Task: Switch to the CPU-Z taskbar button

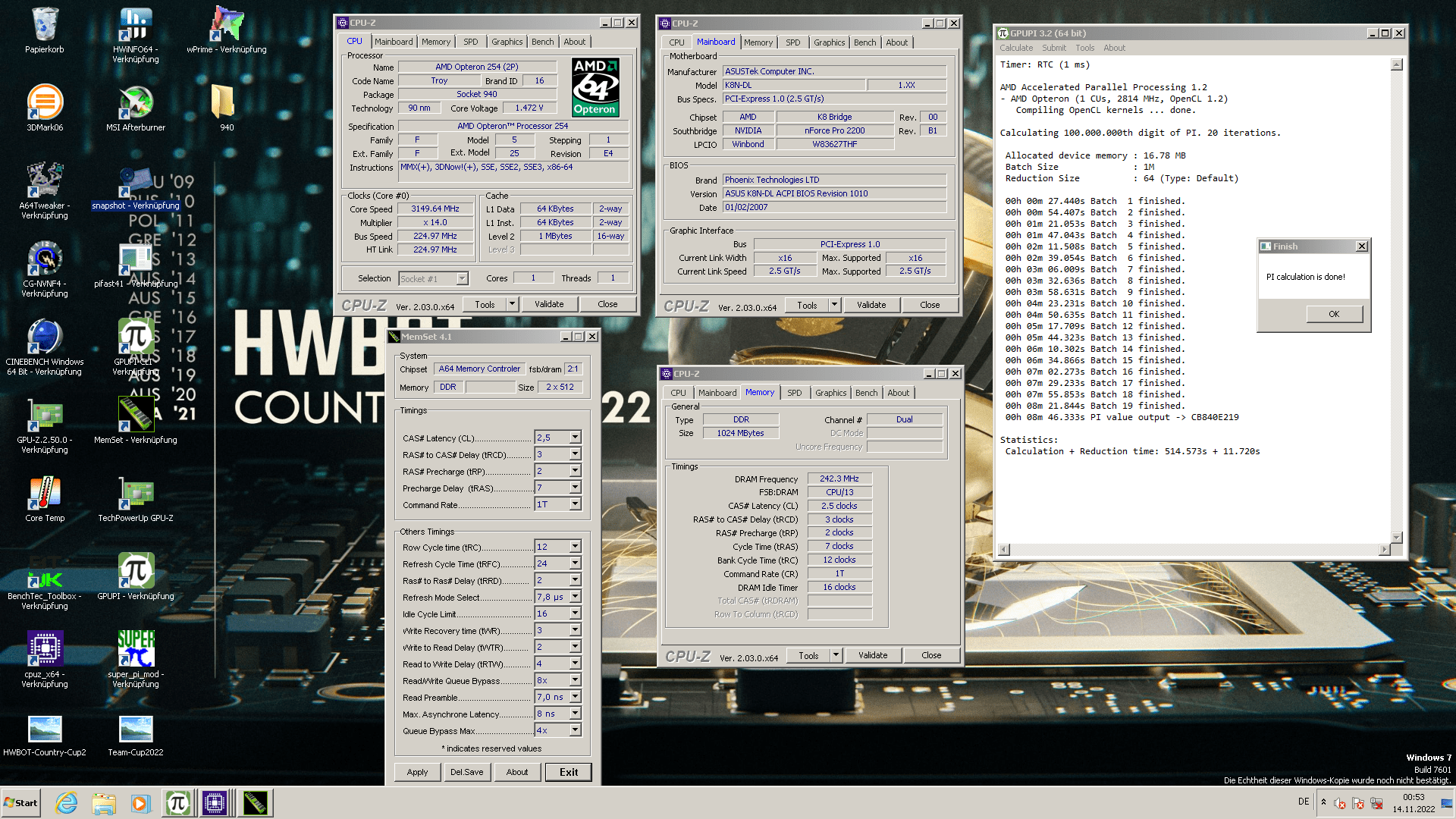Action: click(215, 803)
